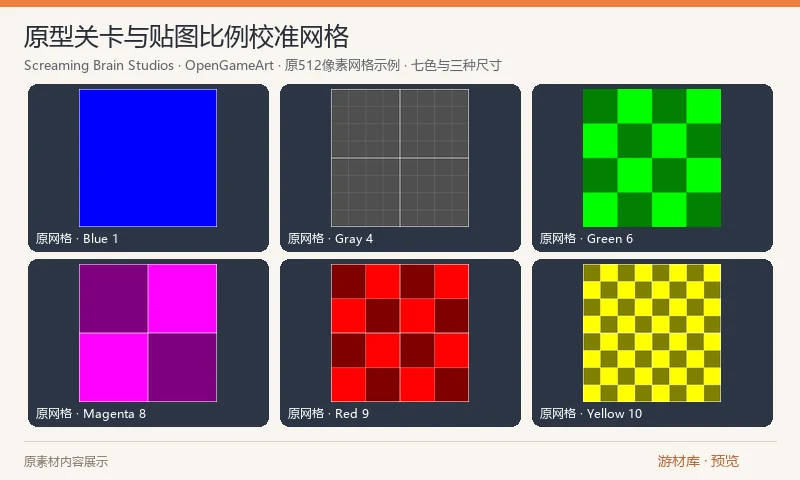Open the Gray 4 grid thumbnail

400,158
